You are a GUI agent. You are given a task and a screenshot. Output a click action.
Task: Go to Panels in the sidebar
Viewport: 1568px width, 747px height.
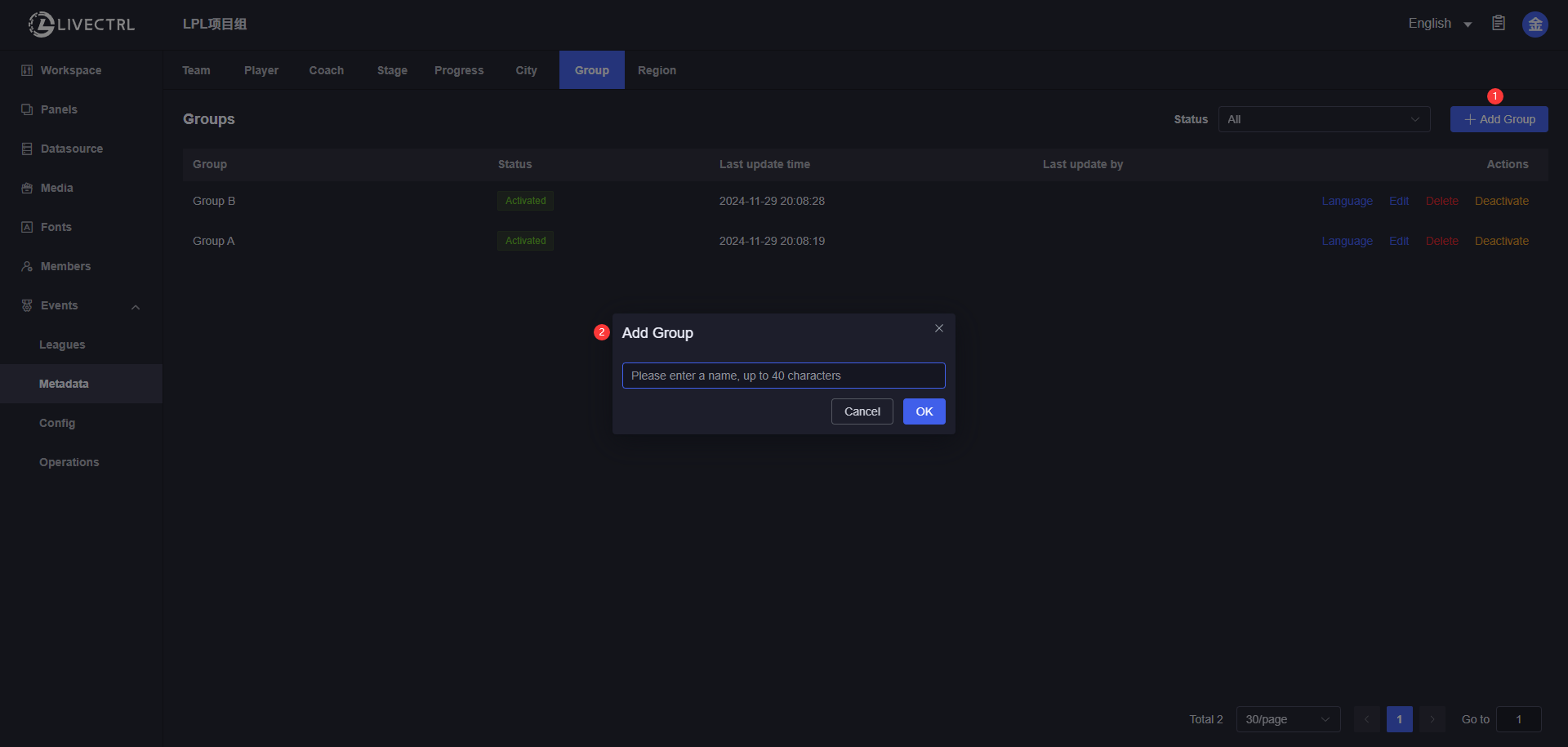coord(59,109)
